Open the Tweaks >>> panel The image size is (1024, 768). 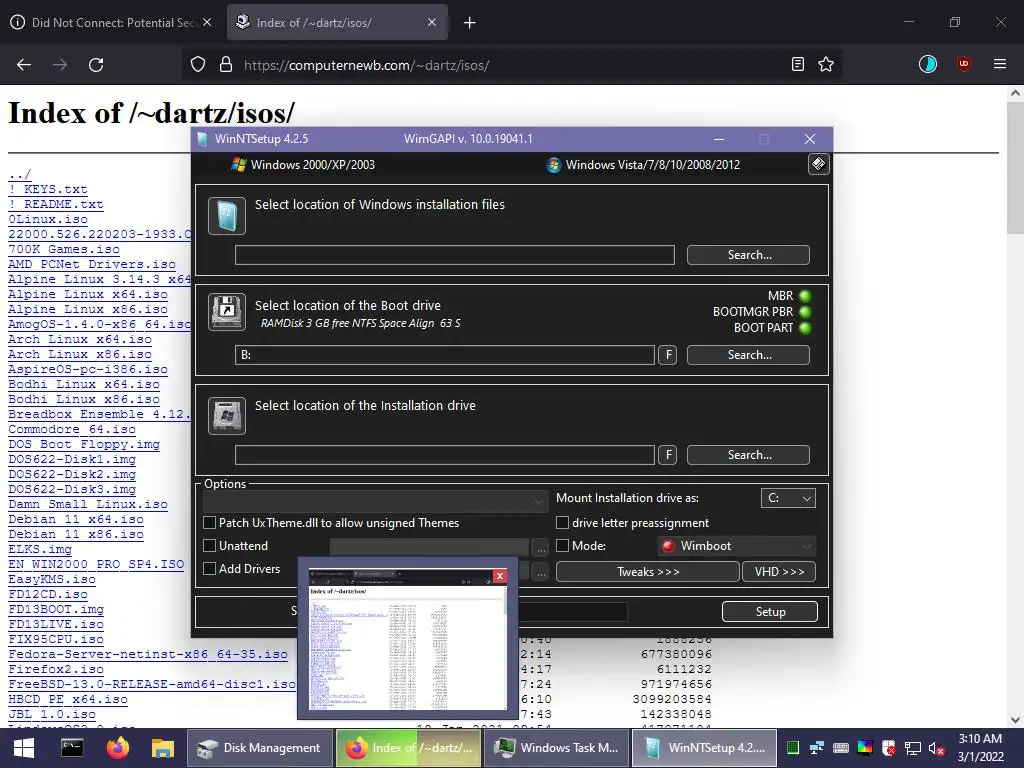coord(648,571)
